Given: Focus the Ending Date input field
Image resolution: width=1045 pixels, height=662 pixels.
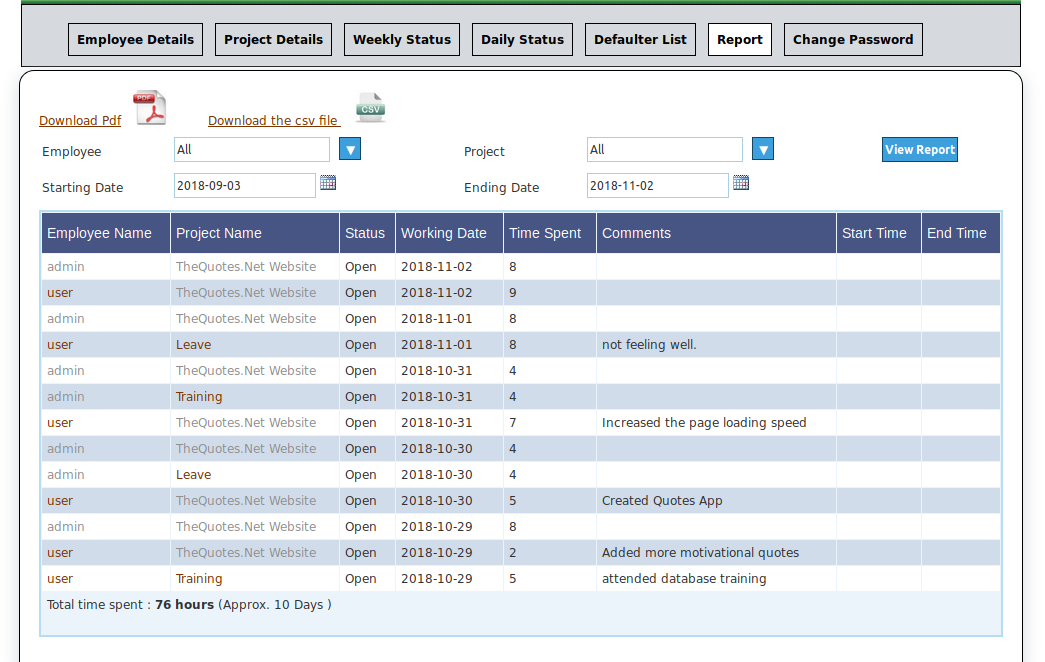Looking at the screenshot, I should (658, 185).
